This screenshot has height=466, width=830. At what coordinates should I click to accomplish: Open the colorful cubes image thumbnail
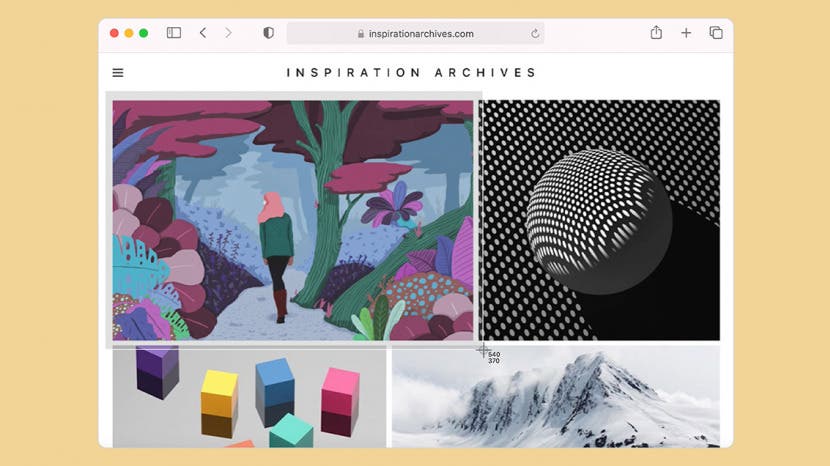pos(249,398)
